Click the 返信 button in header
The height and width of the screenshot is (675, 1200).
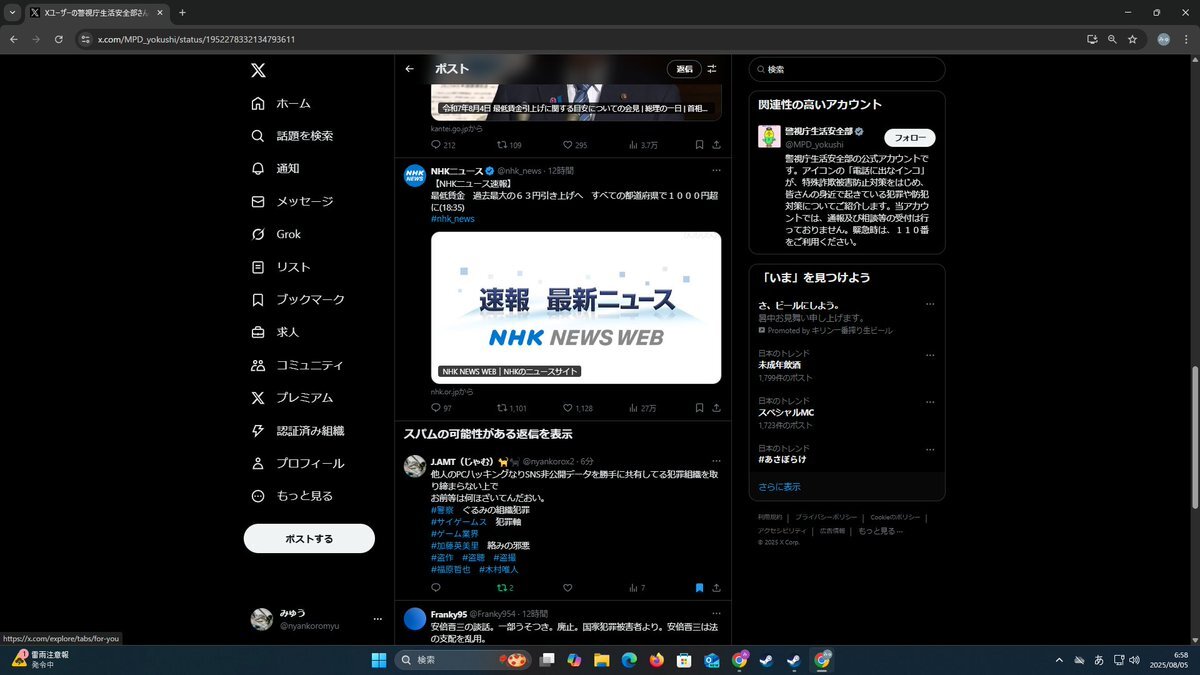(x=684, y=69)
